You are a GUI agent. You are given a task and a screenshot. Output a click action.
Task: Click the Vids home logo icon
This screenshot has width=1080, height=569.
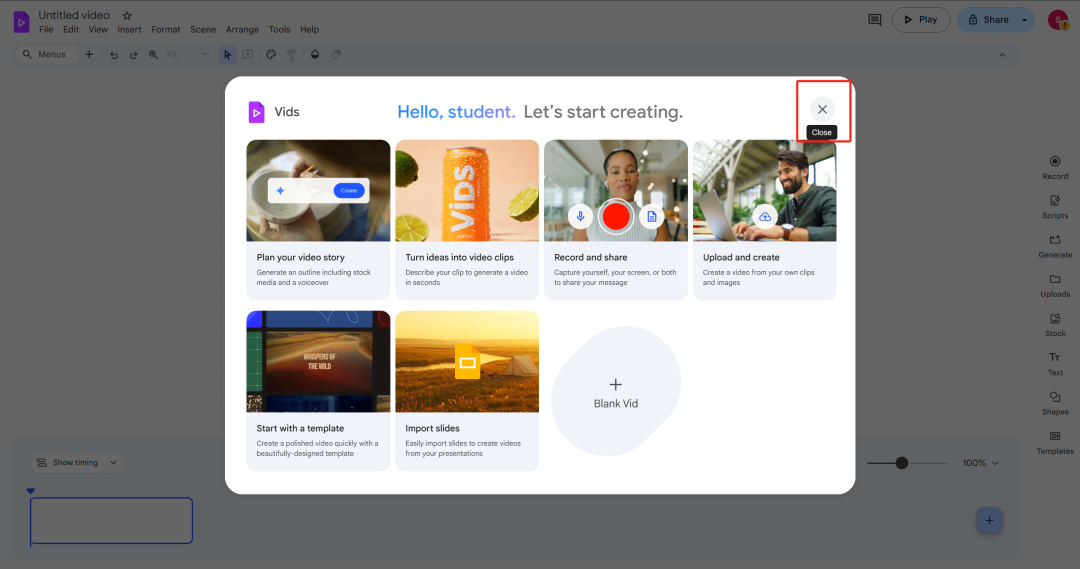coord(21,22)
